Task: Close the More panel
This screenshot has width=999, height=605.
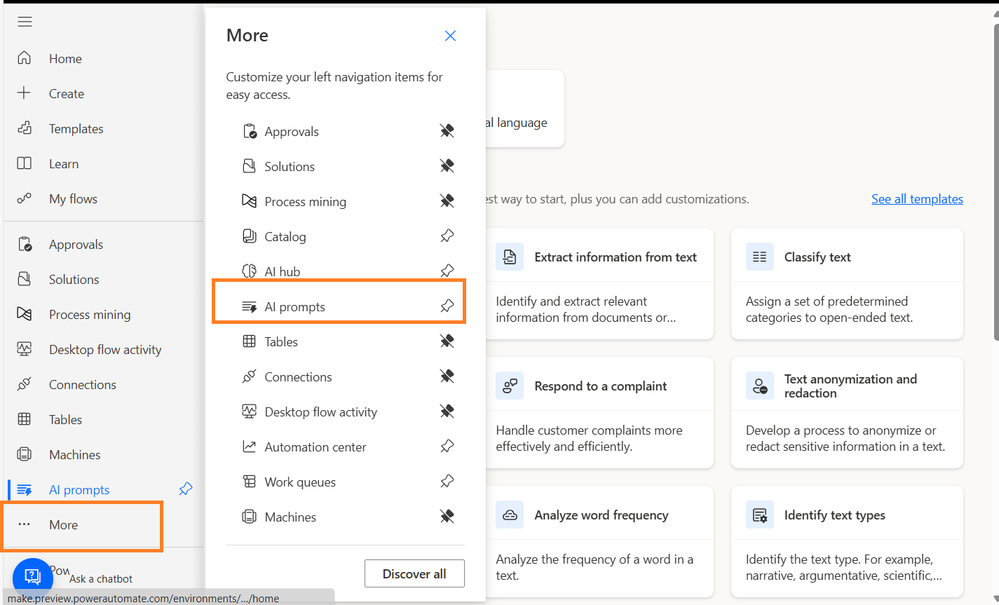Action: click(x=450, y=36)
